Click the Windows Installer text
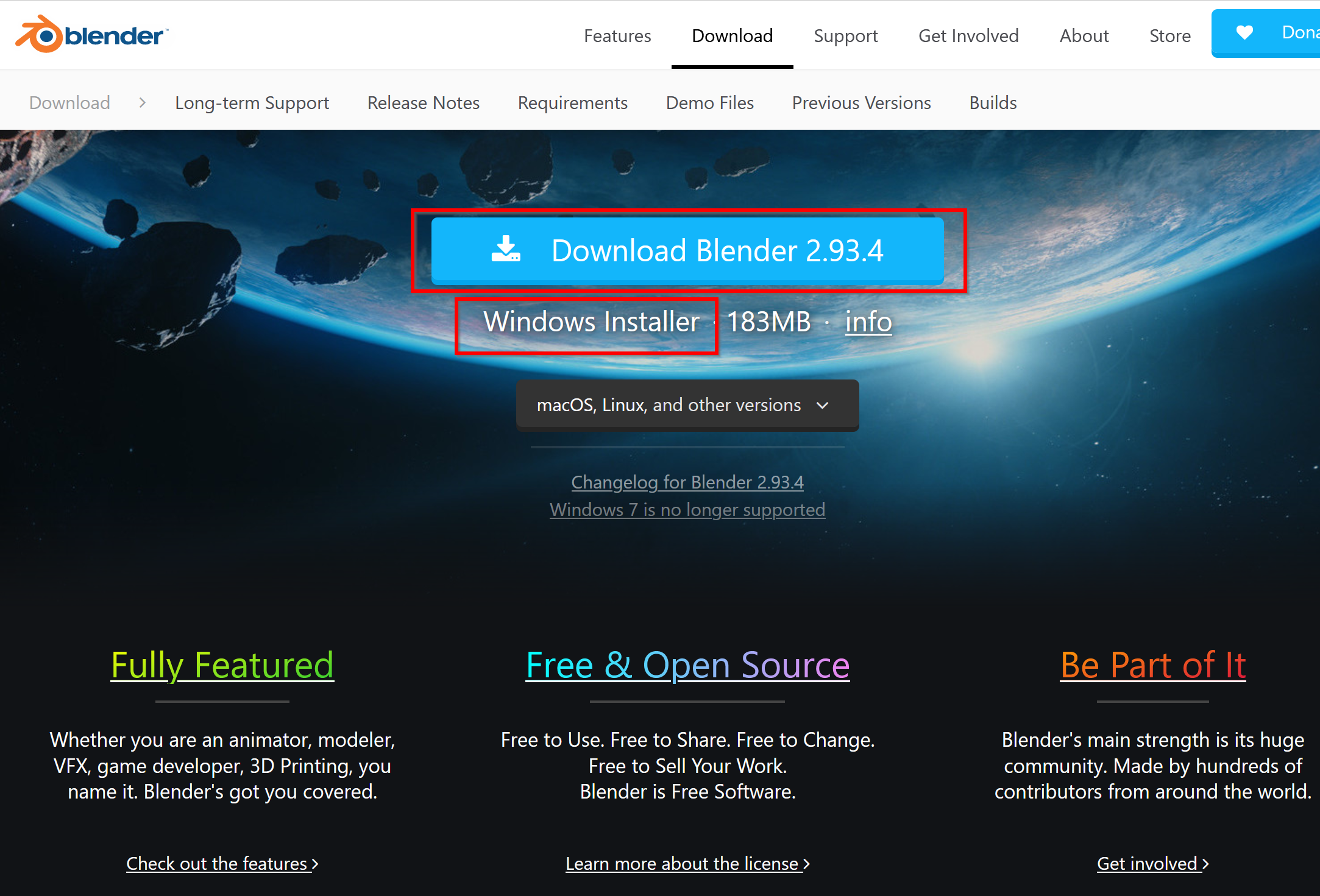This screenshot has height=896, width=1320. pos(591,321)
